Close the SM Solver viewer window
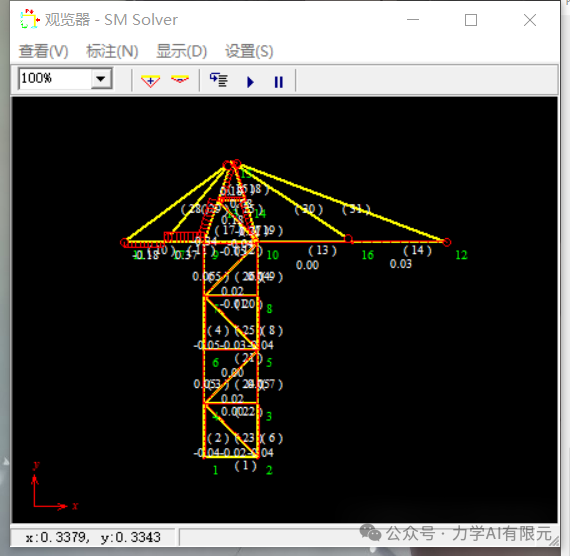 point(530,20)
